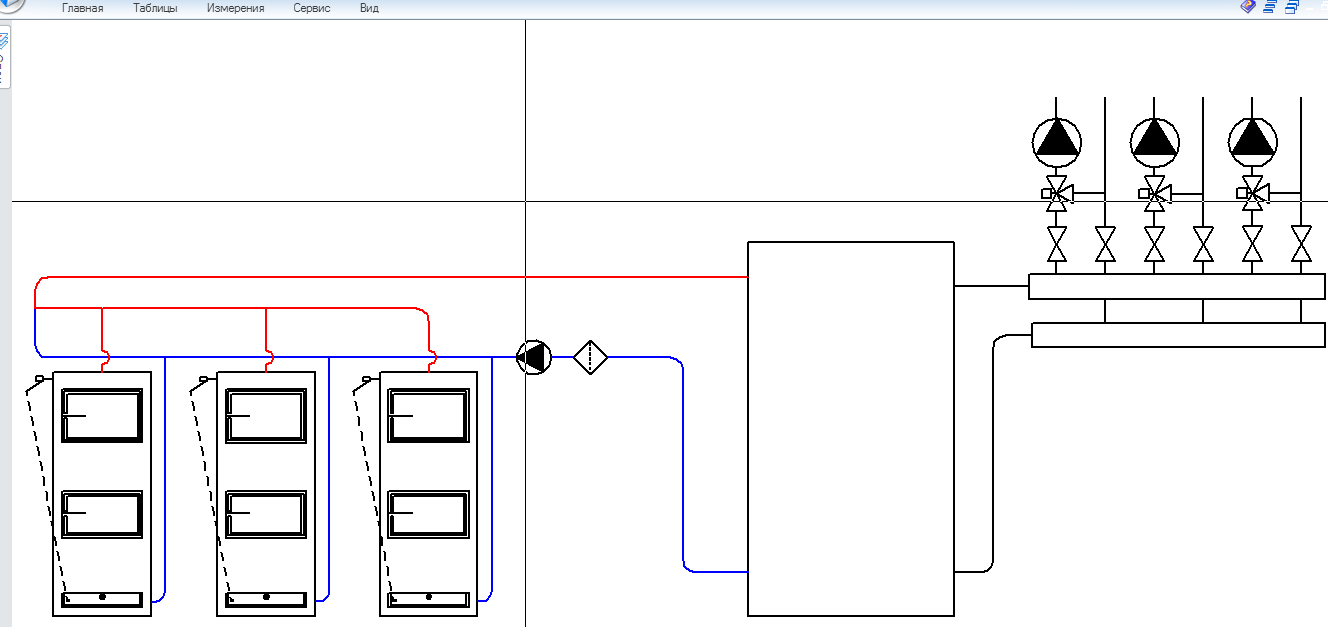Click the stacked-lines window arrangement icon
This screenshot has height=627, width=1328.
[x=1269, y=7]
